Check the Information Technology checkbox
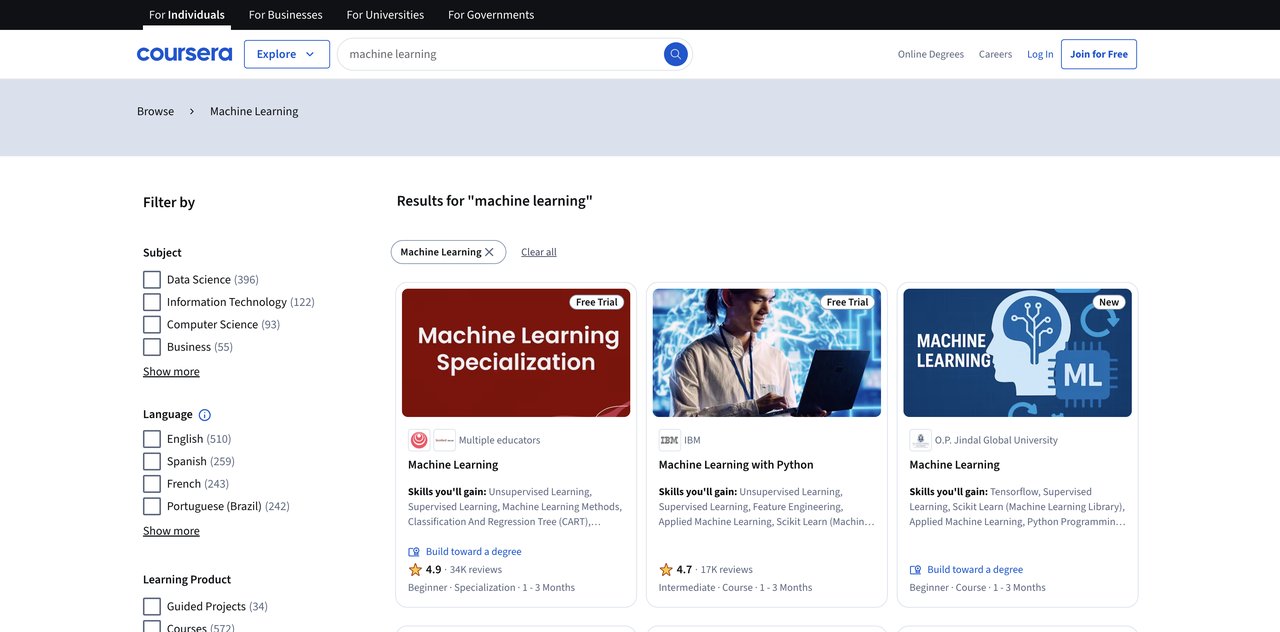Viewport: 1280px width, 632px height. point(152,302)
